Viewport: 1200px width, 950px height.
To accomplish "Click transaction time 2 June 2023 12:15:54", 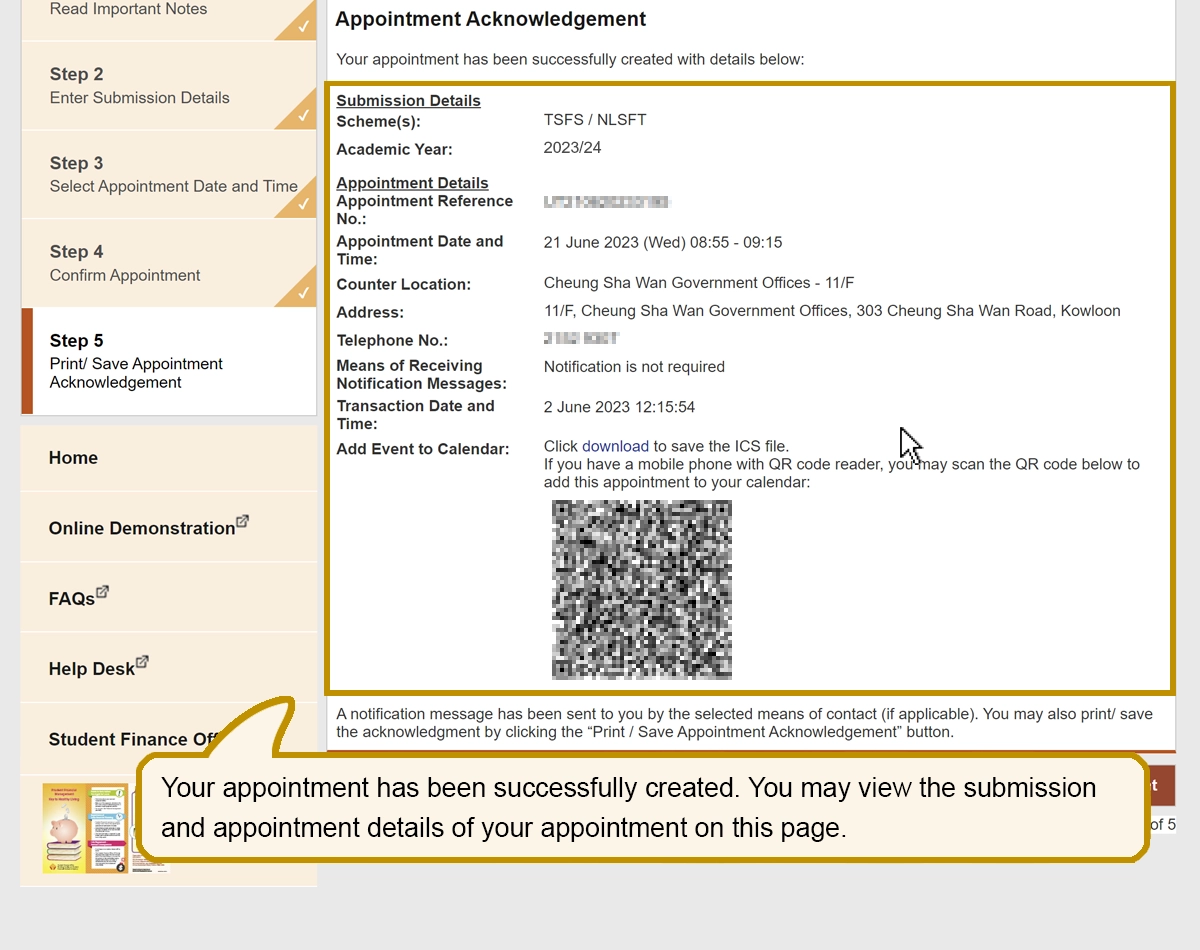I will click(619, 407).
